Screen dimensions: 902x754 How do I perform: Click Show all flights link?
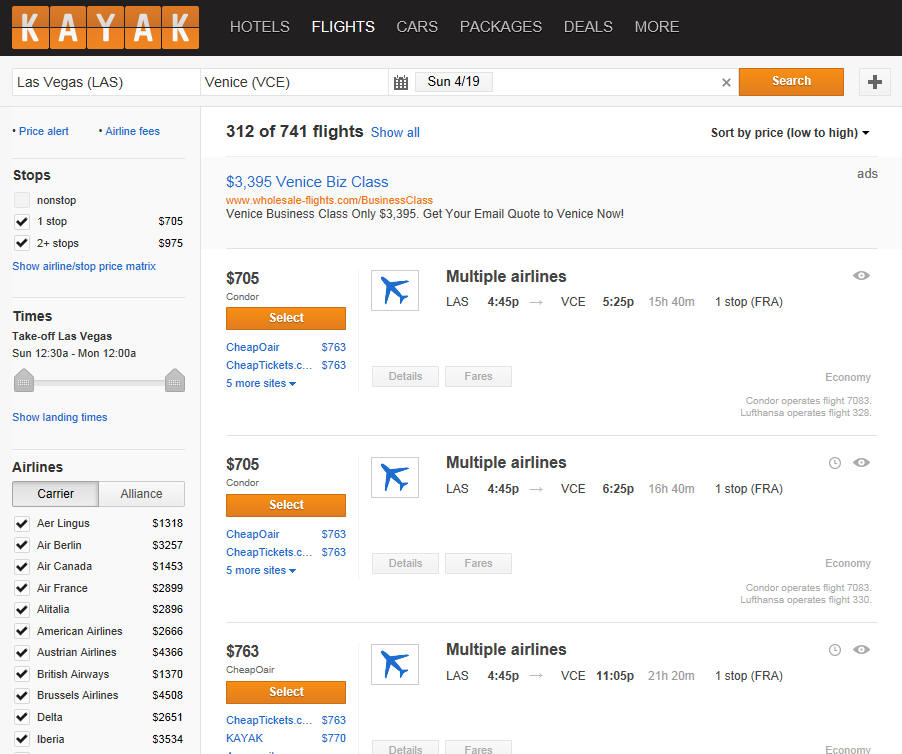(x=395, y=133)
